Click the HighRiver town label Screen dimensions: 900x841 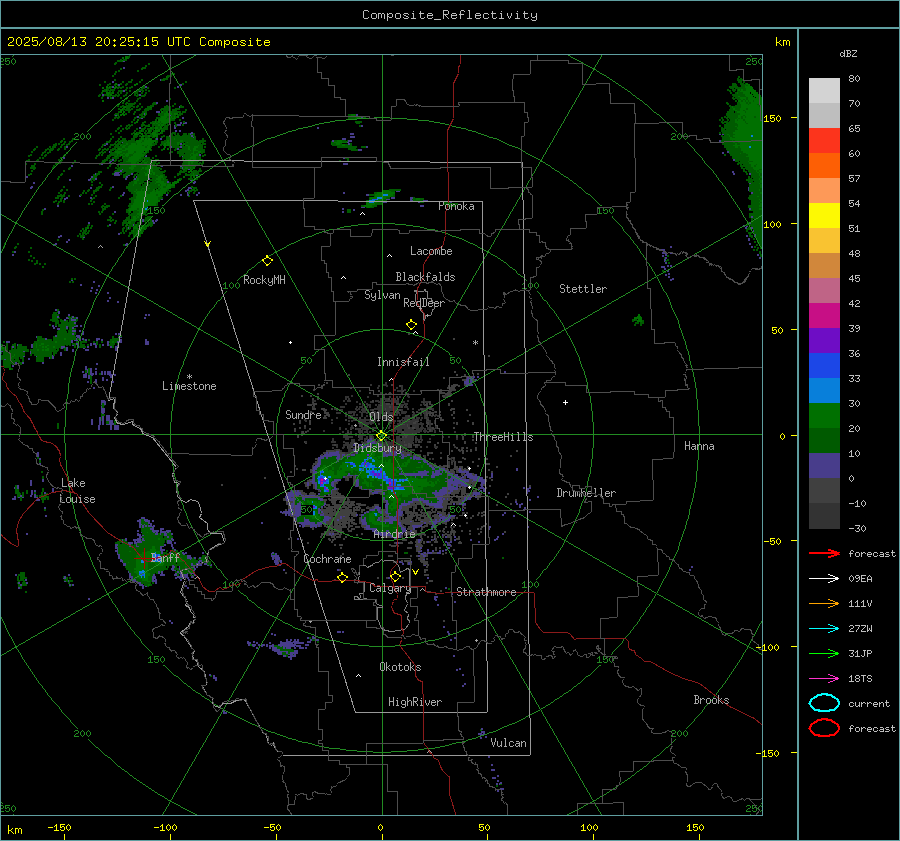[x=415, y=702]
